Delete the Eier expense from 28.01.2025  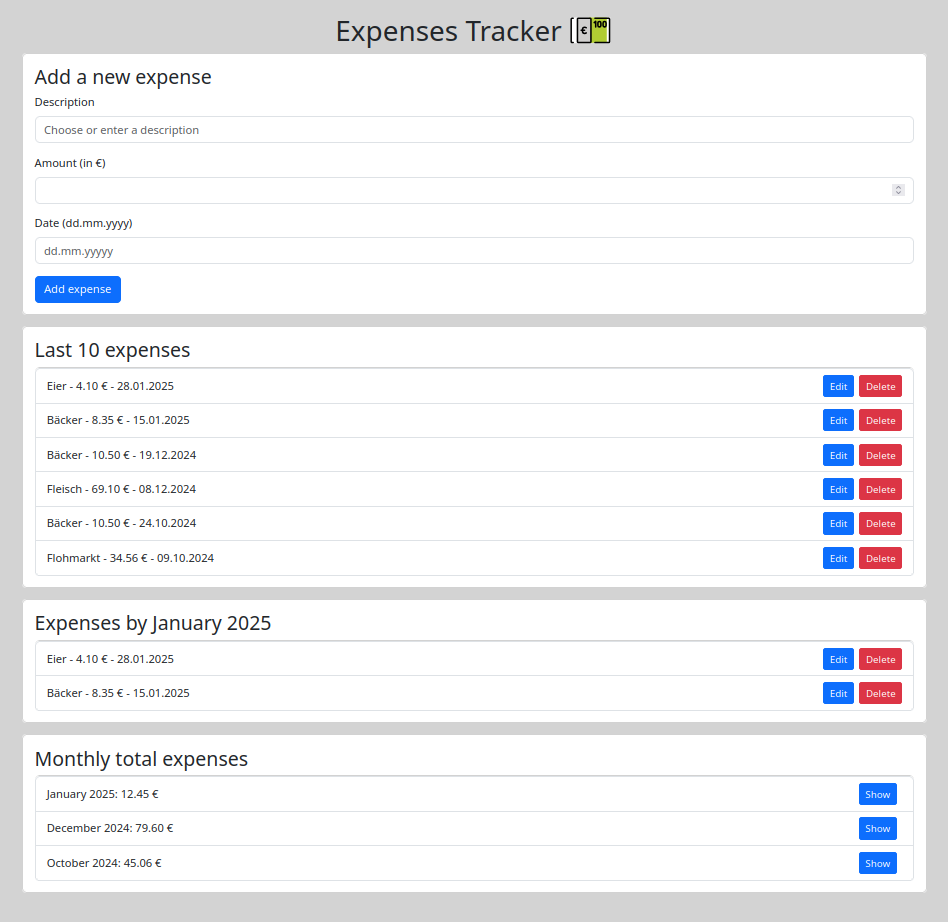pyautogui.click(x=880, y=386)
